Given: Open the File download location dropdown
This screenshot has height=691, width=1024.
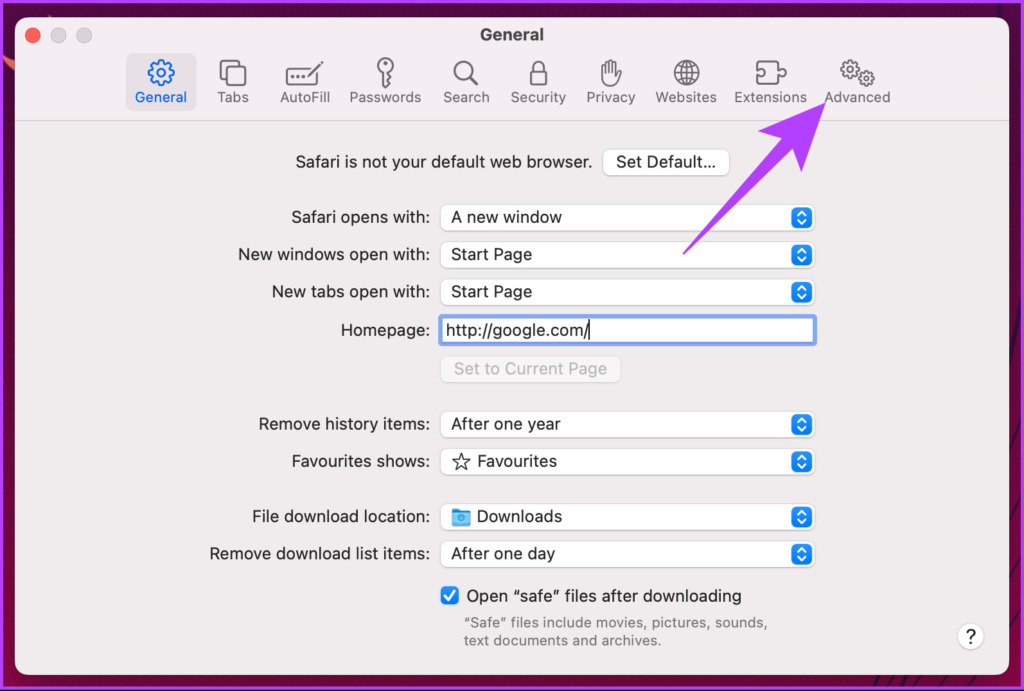Looking at the screenshot, I should pos(627,517).
